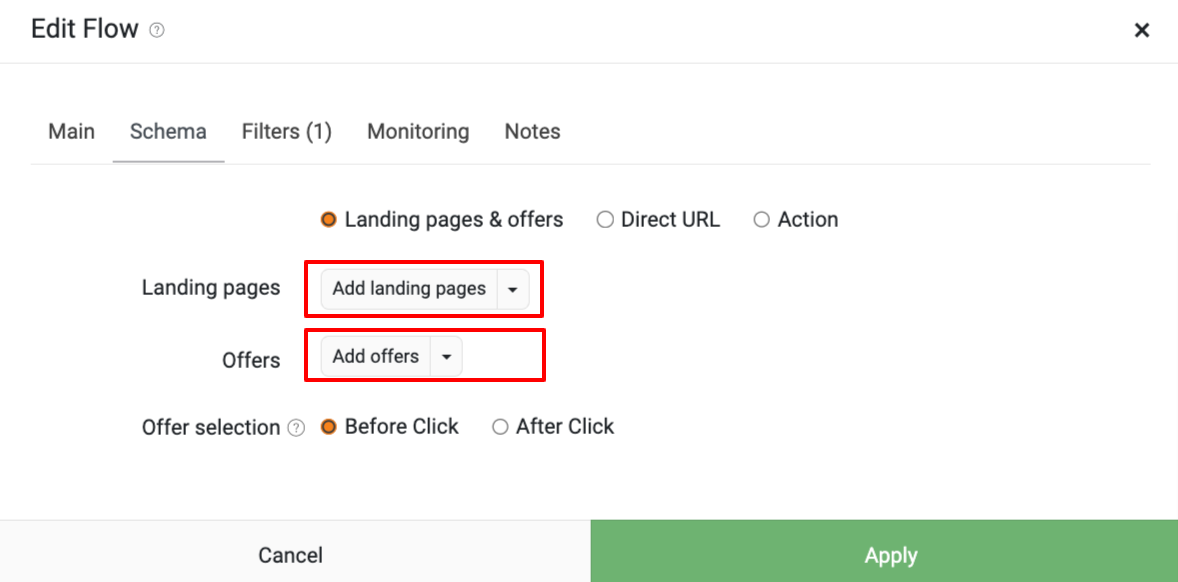Expand the Add landing pages dropdown arrow

click(x=513, y=289)
